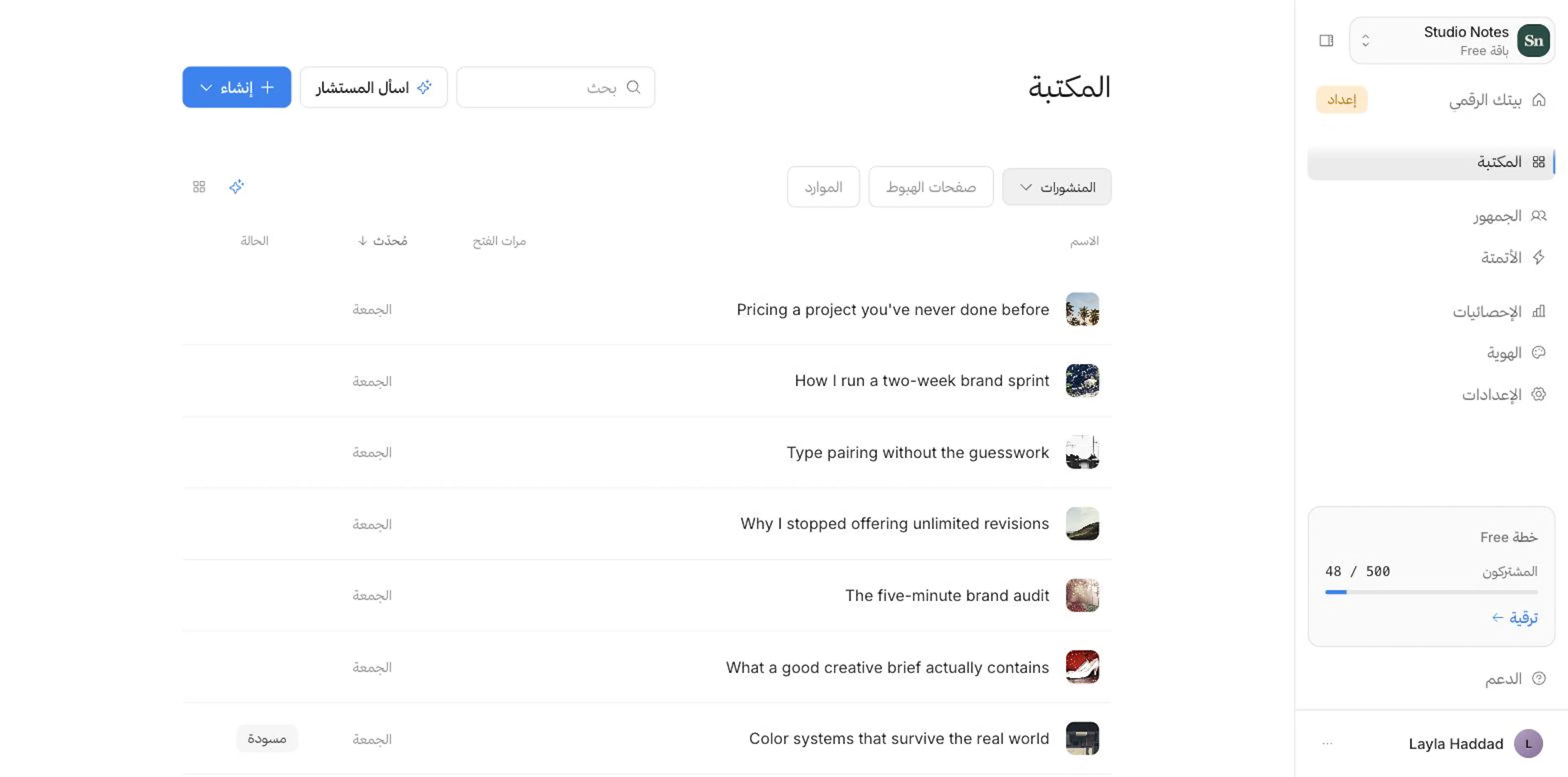The image size is (1568, 777).
Task: Open المكتبة in the sidebar
Action: pyautogui.click(x=1430, y=162)
